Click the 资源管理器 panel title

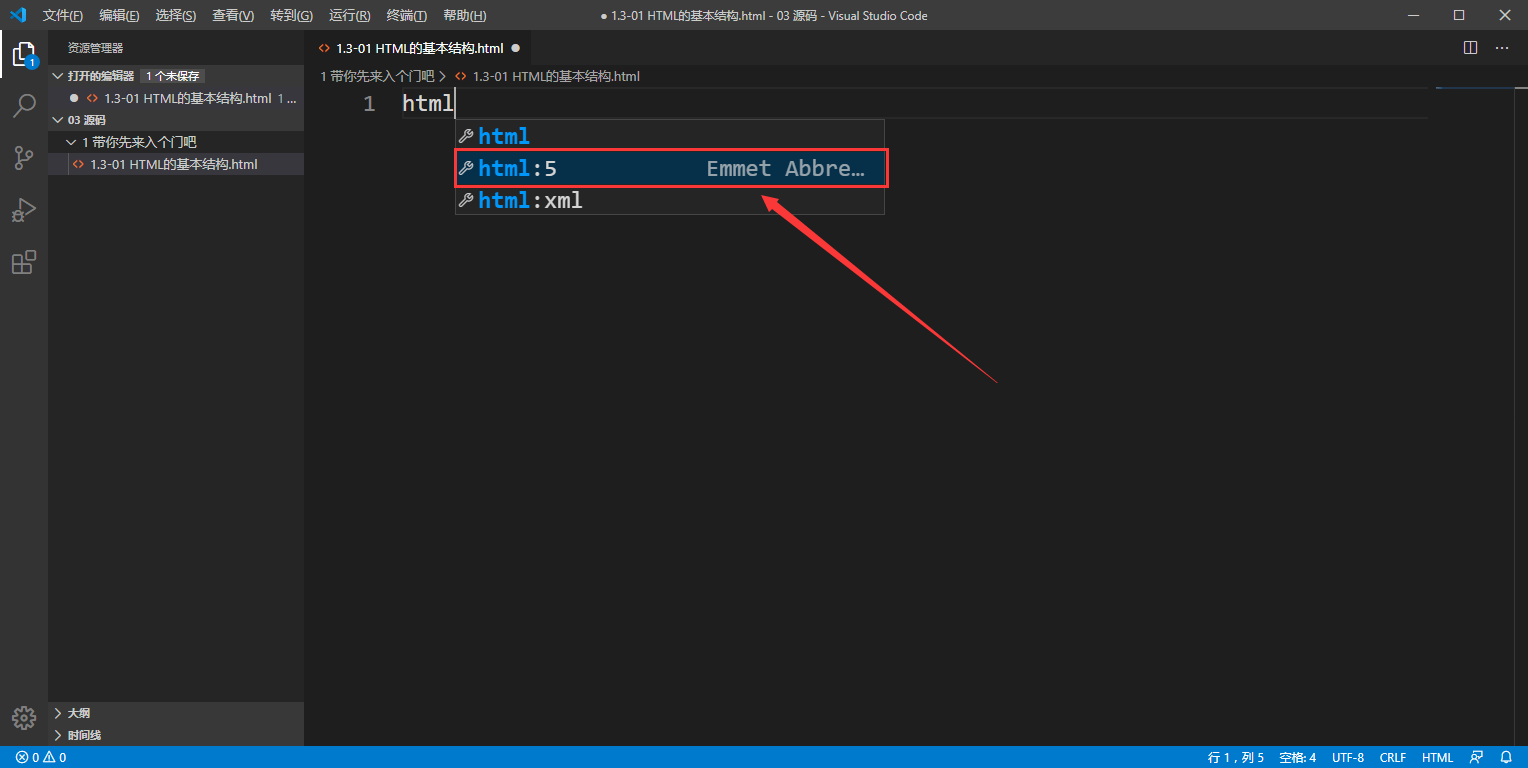coord(96,48)
